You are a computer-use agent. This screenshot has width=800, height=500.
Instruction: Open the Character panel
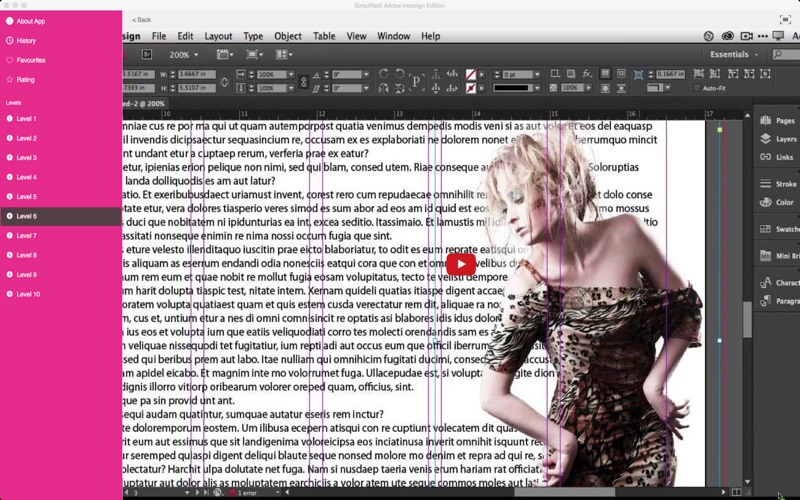tap(779, 282)
